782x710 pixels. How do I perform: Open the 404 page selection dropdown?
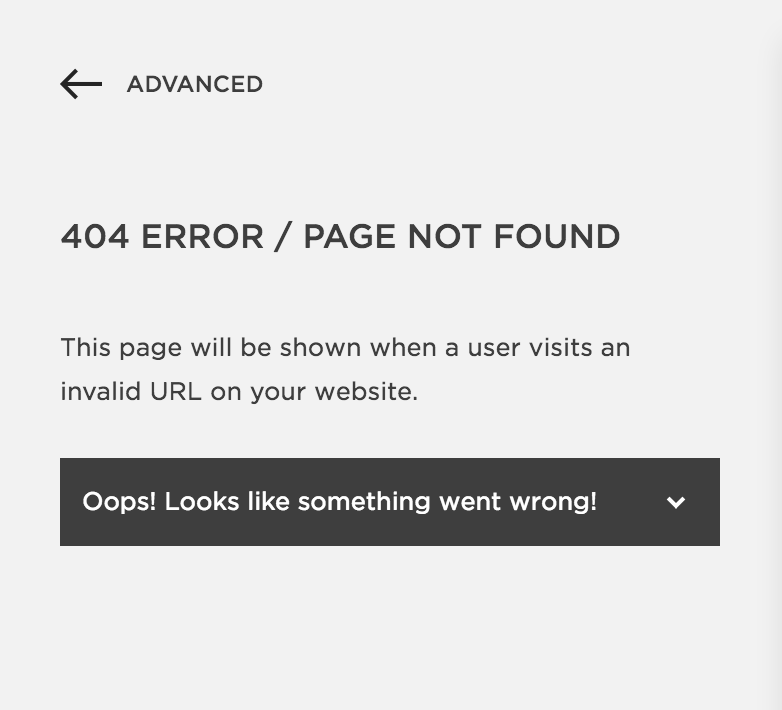pos(390,502)
